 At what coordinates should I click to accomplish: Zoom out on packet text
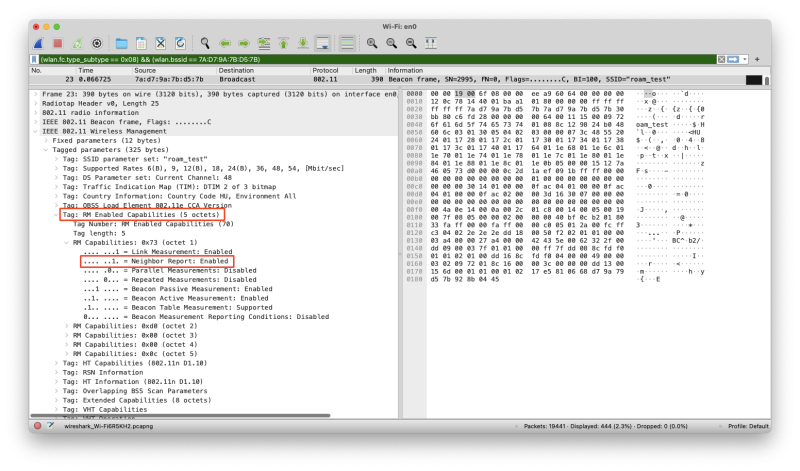coord(391,43)
